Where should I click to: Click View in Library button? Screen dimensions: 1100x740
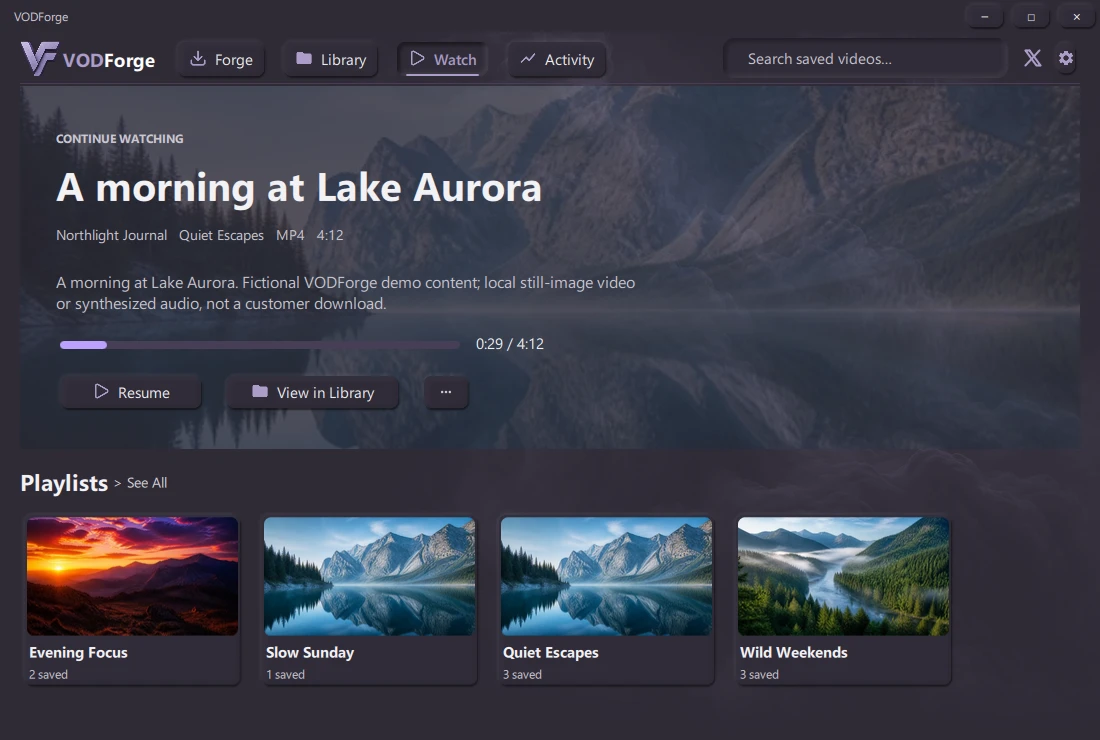313,393
